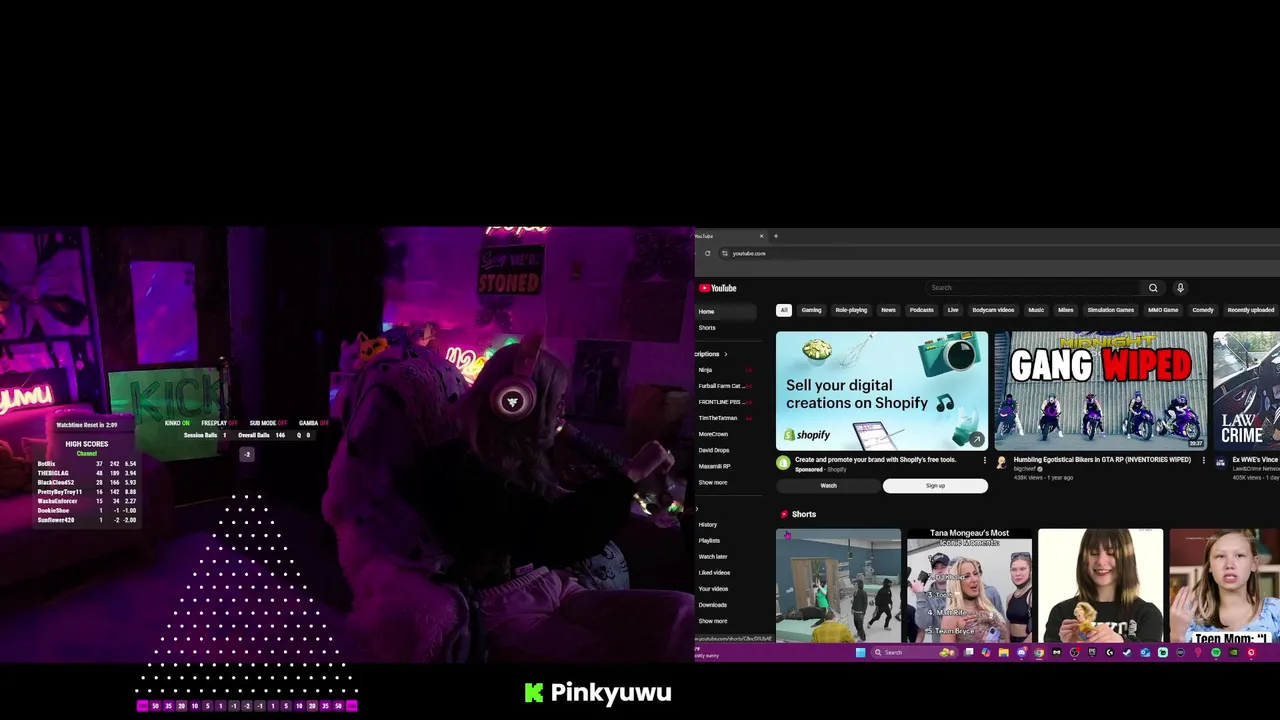
Task: Open three-dot menu on the Shopify ad
Action: click(984, 461)
